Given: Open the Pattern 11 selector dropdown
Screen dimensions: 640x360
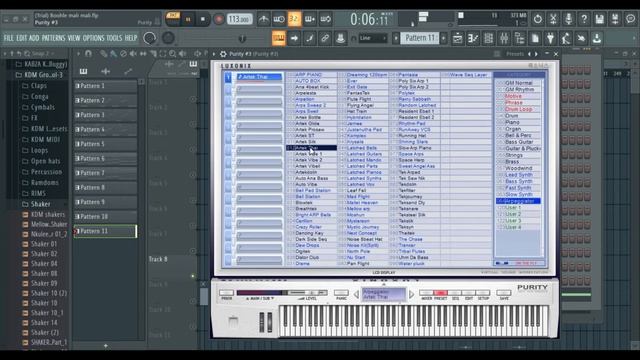Looking at the screenshot, I should (420, 38).
